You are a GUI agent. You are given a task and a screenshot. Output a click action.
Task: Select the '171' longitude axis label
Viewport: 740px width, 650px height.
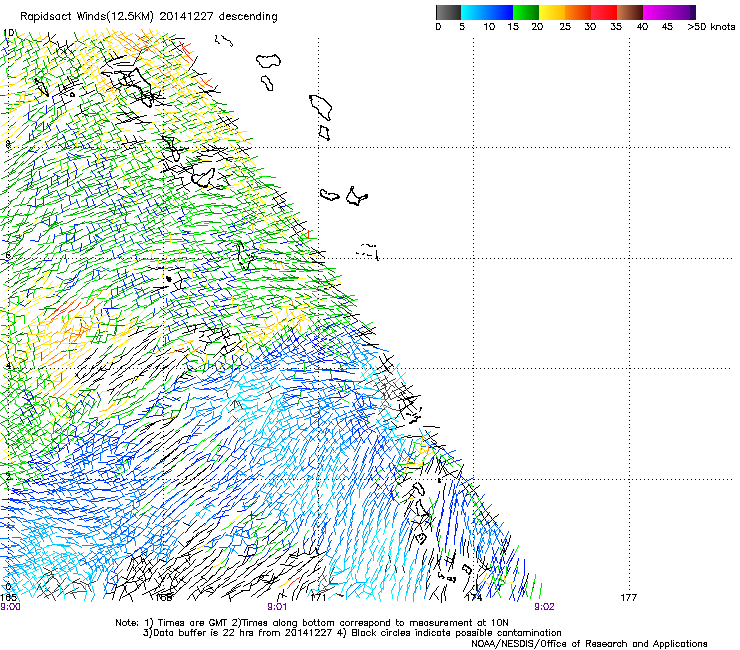pyautogui.click(x=319, y=598)
